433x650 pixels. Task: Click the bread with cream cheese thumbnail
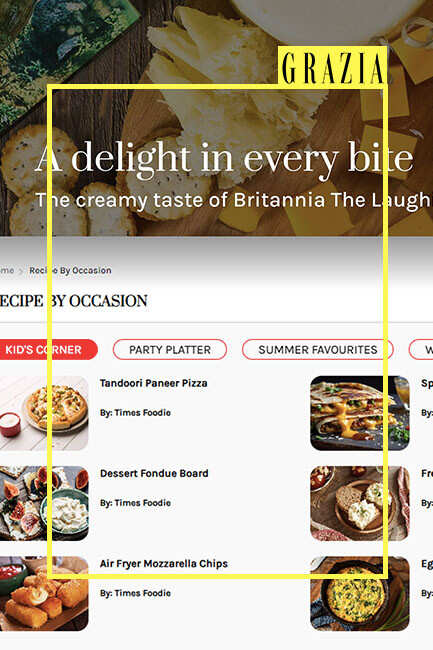point(360,503)
